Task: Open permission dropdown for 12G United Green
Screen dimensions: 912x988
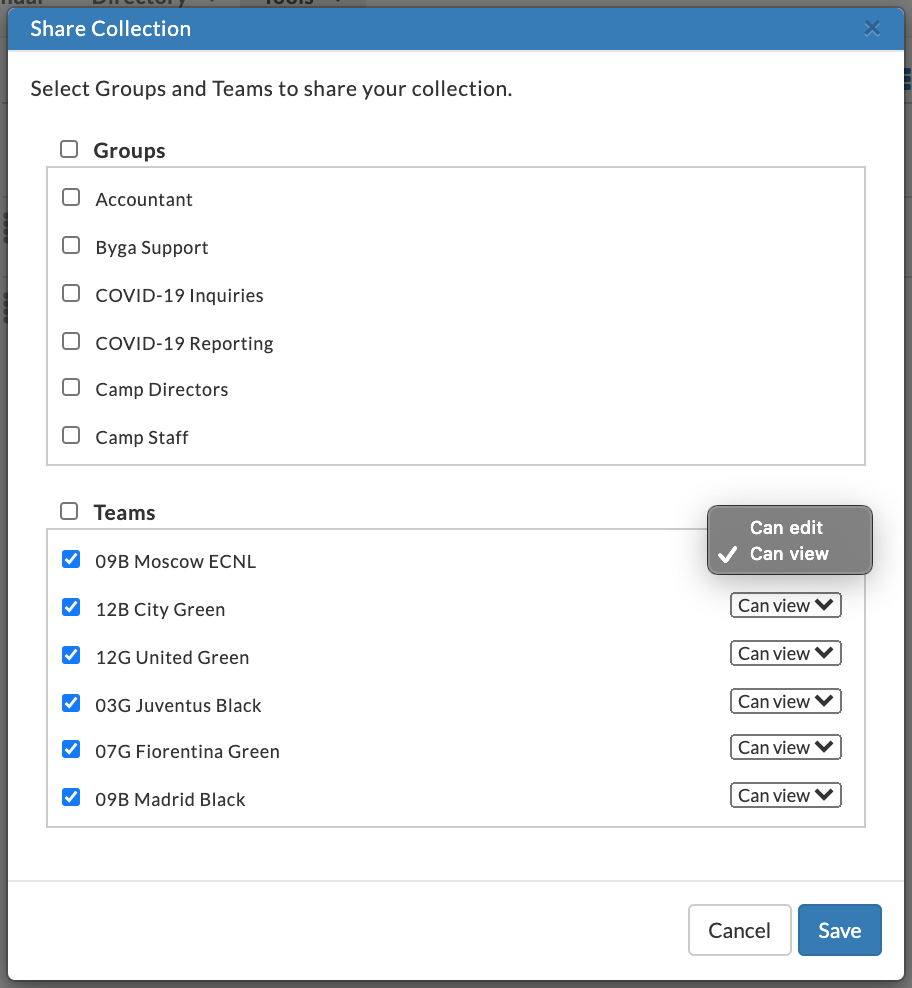Action: click(x=785, y=653)
